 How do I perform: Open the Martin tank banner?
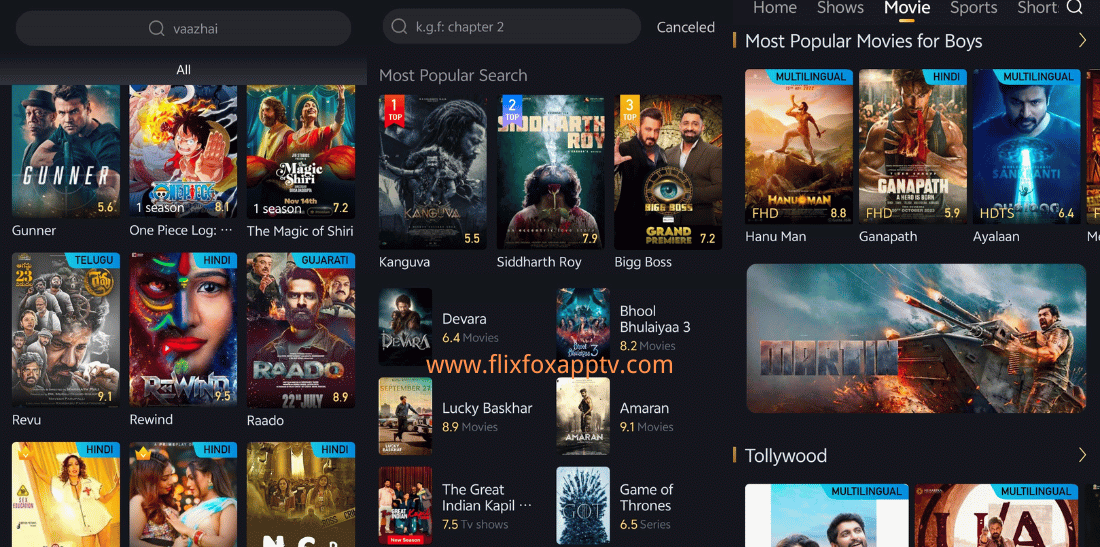point(916,338)
